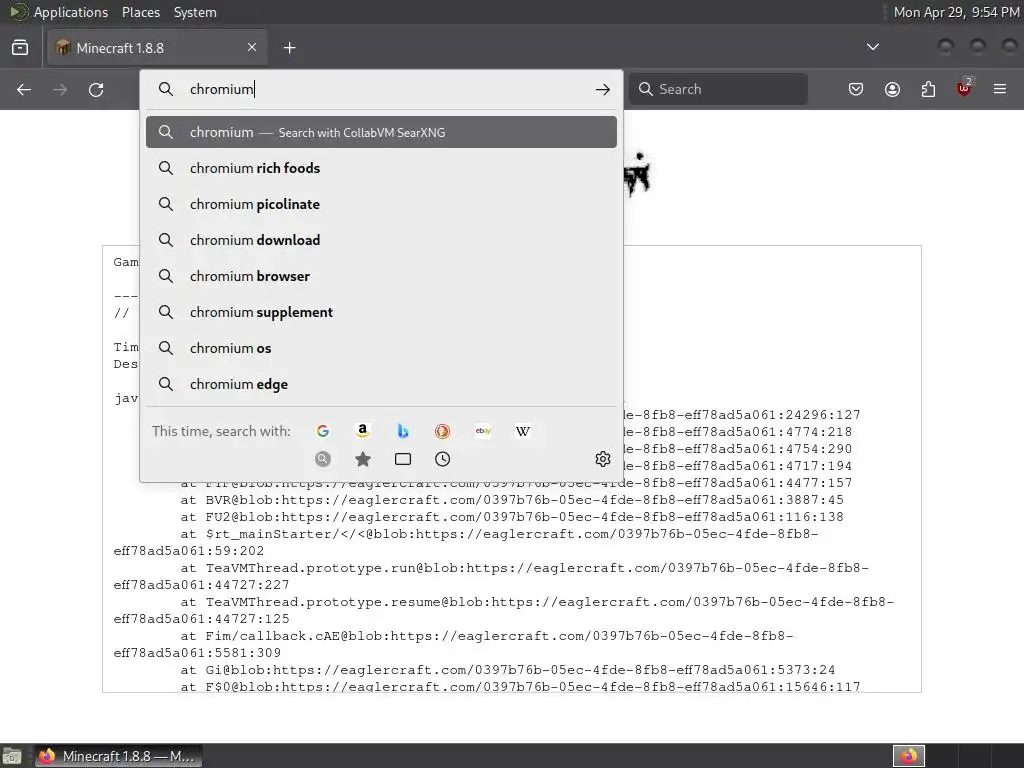Click log line starting 'at Gi@blob'
1024x768 pixels.
pyautogui.click(x=508, y=669)
